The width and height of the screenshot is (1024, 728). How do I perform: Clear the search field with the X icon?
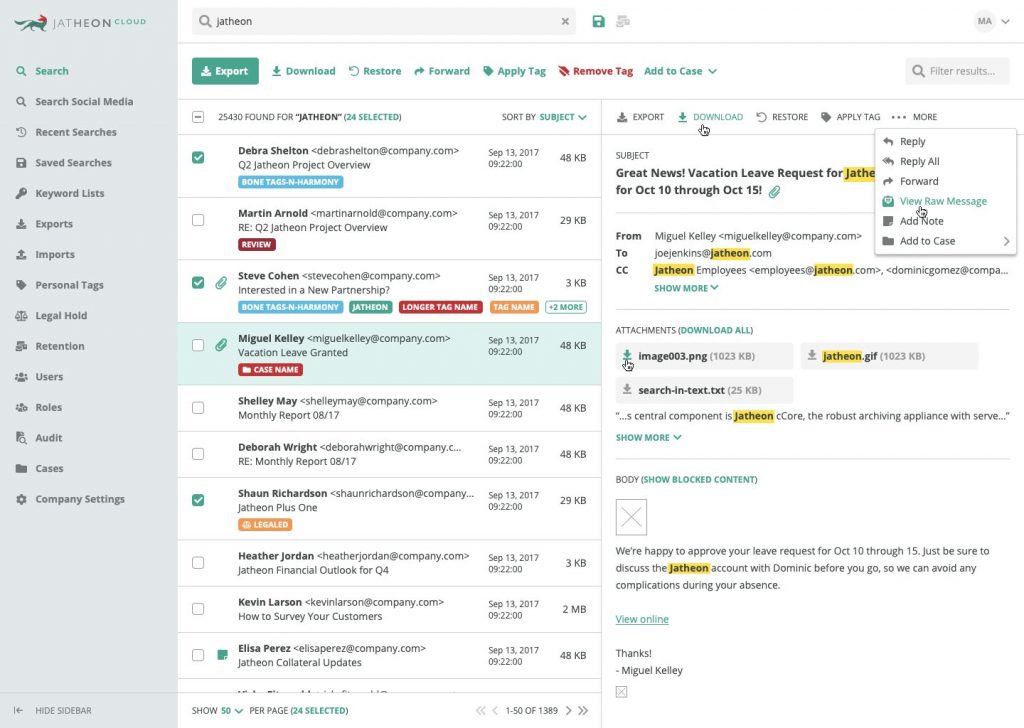tap(565, 22)
